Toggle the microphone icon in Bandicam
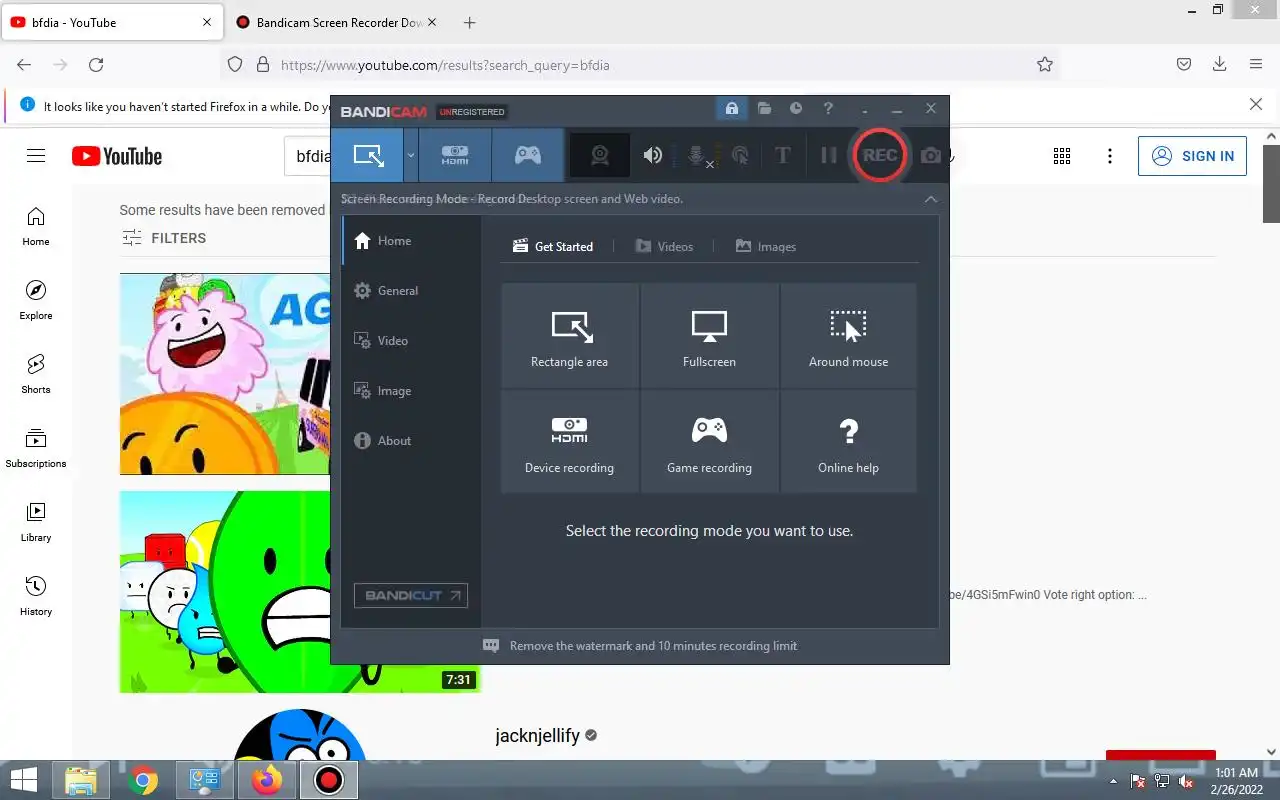 tap(698, 155)
